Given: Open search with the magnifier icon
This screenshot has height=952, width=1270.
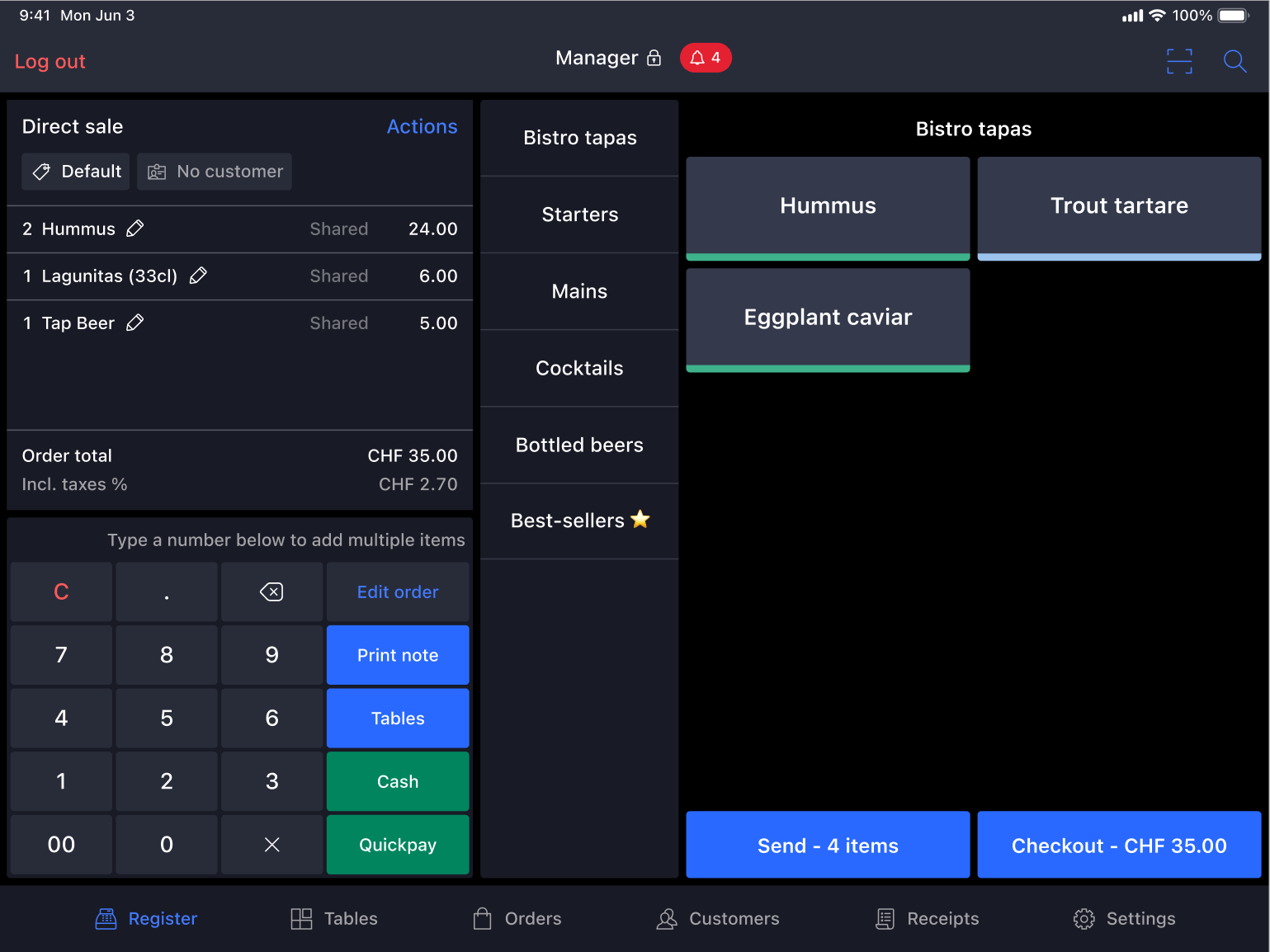Looking at the screenshot, I should coord(1235,61).
